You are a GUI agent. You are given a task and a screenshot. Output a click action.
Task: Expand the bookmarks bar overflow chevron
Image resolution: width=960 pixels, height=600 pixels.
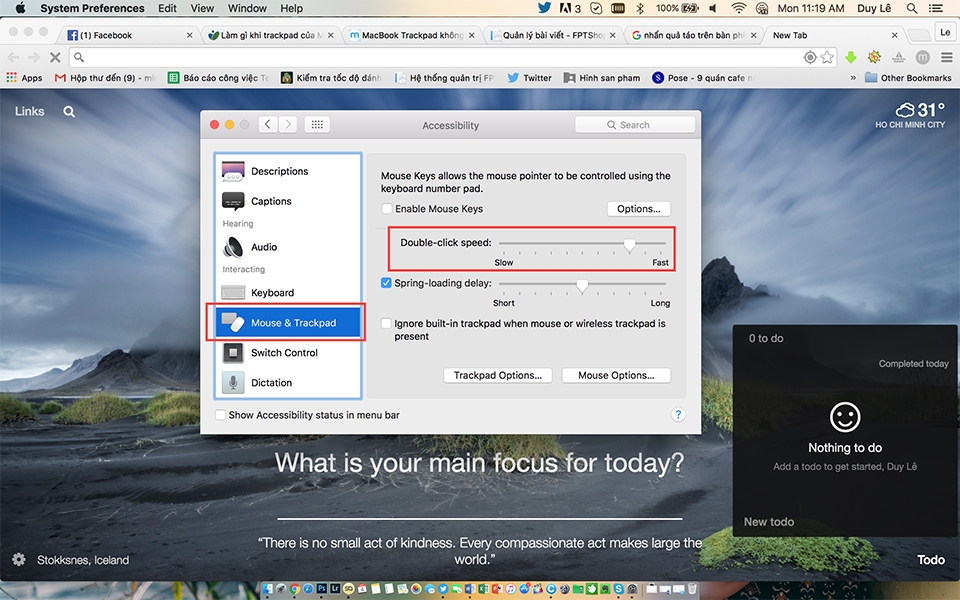(x=853, y=78)
